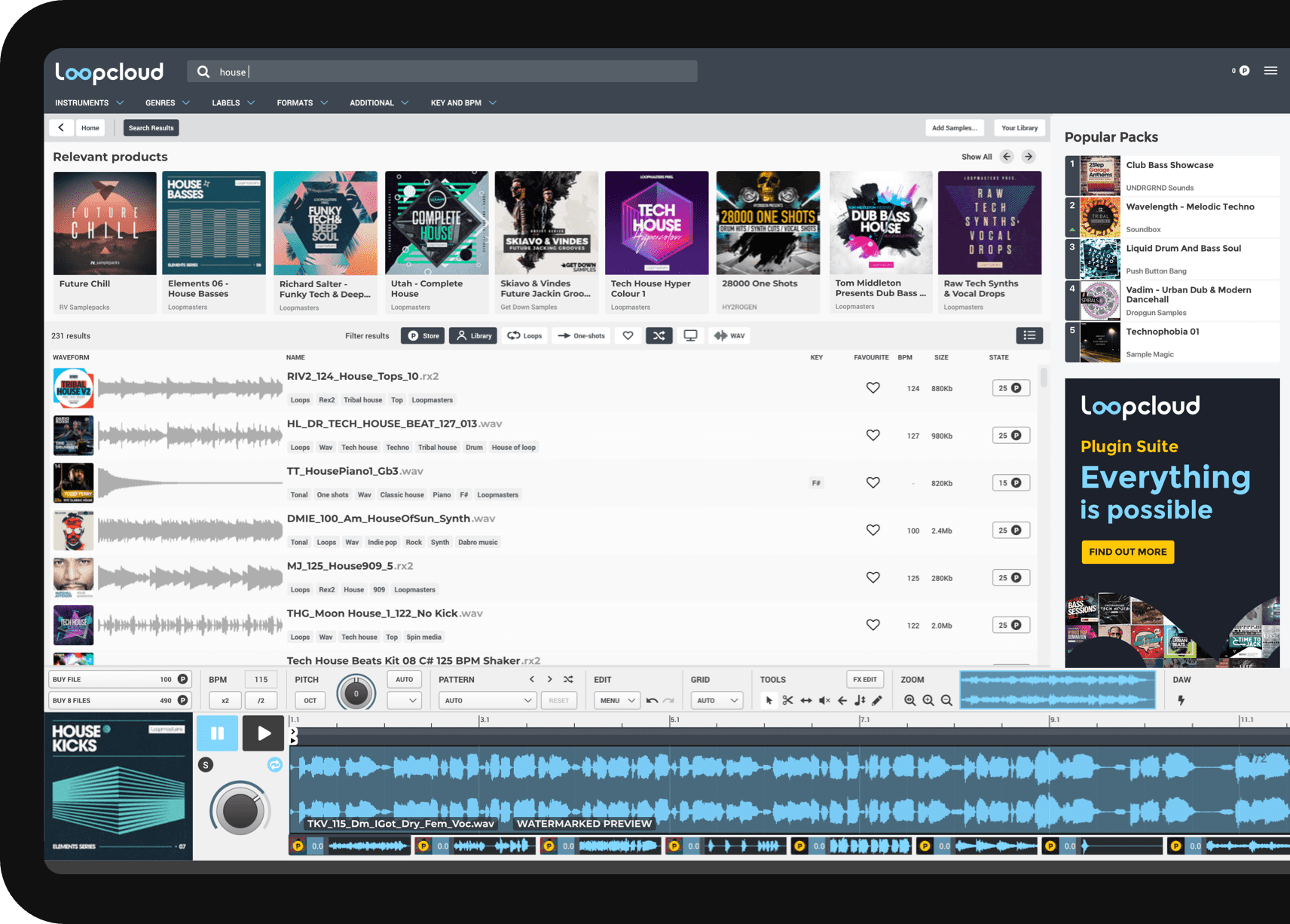Click the Find Out More button

tap(1127, 552)
